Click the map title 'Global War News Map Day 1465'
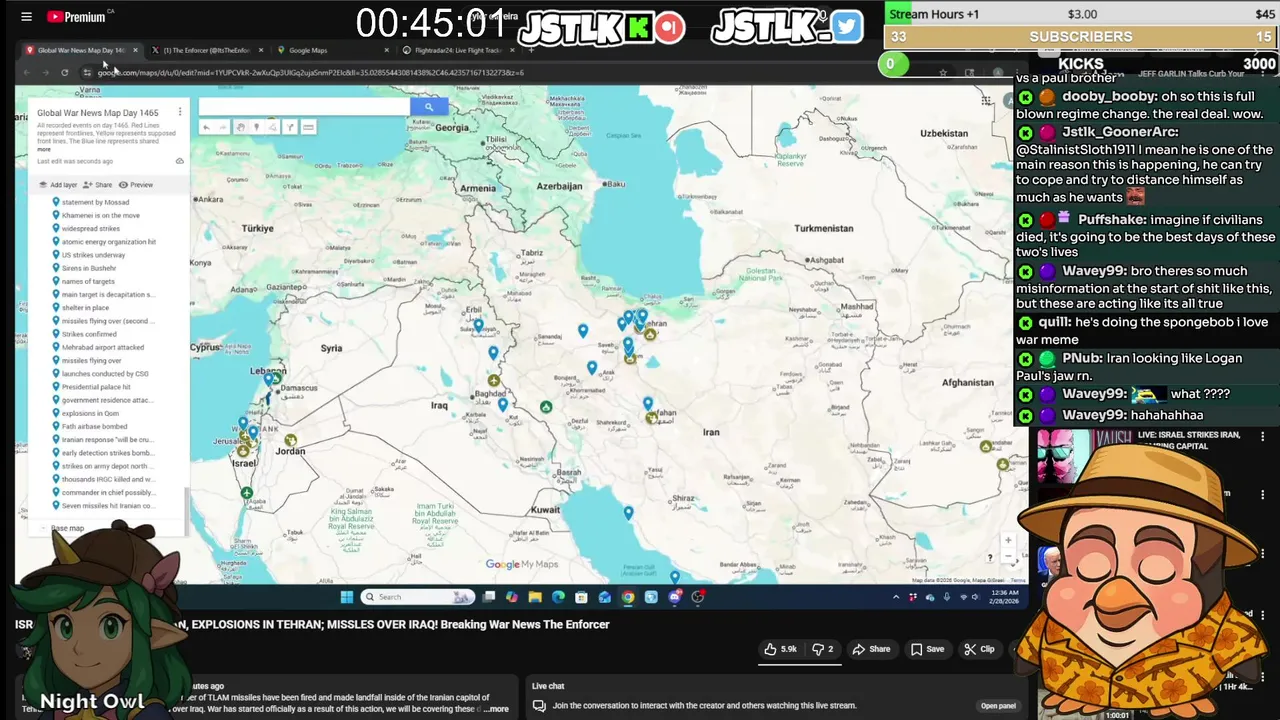This screenshot has width=1280, height=720. (x=98, y=113)
